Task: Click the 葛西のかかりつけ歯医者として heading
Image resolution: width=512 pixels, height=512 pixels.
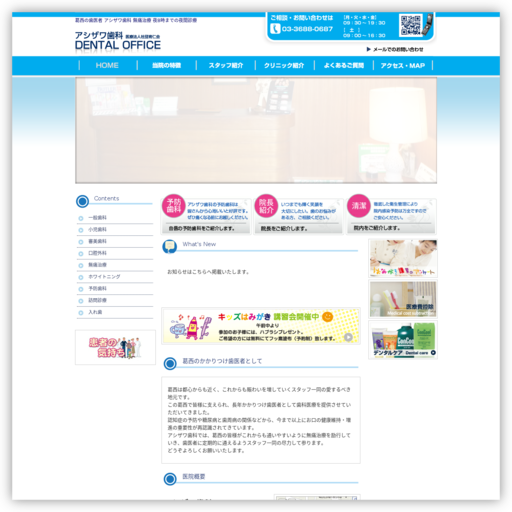Action: 222,361
